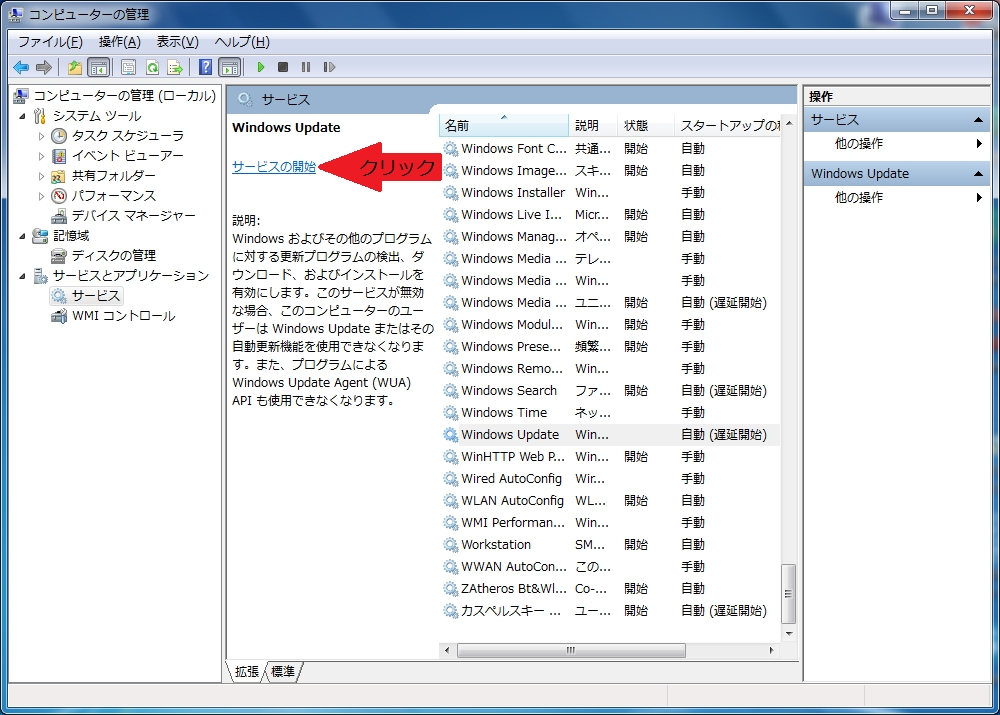Click the Back arrow toolbar icon
This screenshot has width=1000, height=715.
tap(21, 67)
